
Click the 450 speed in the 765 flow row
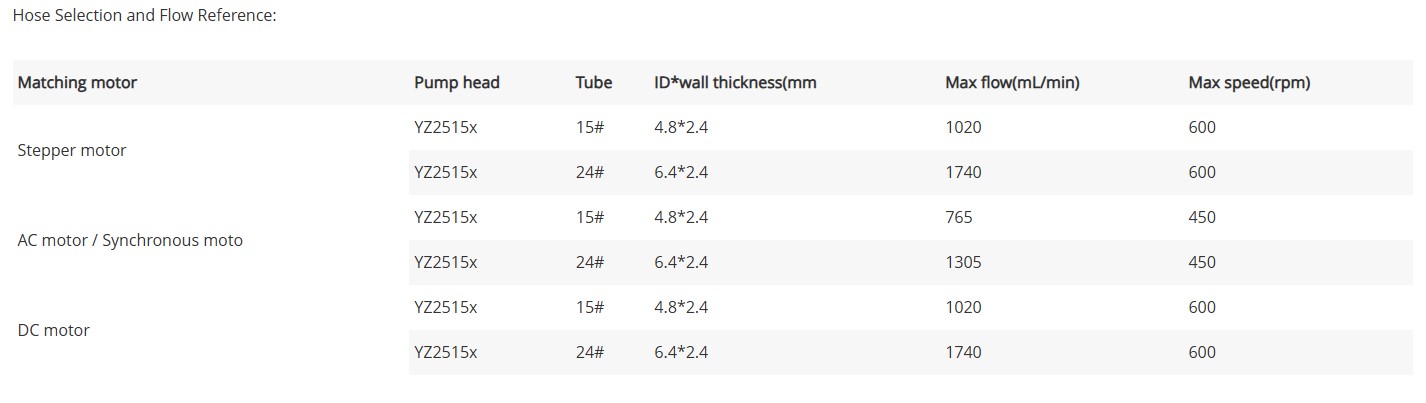pyautogui.click(x=1202, y=217)
